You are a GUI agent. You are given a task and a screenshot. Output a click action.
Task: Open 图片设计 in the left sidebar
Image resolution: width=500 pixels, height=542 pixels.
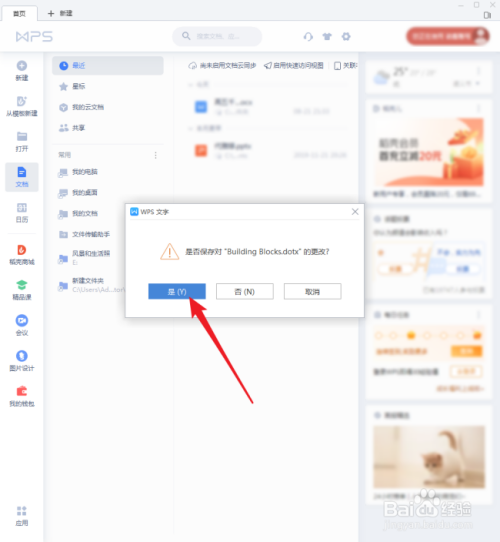tap(22, 361)
